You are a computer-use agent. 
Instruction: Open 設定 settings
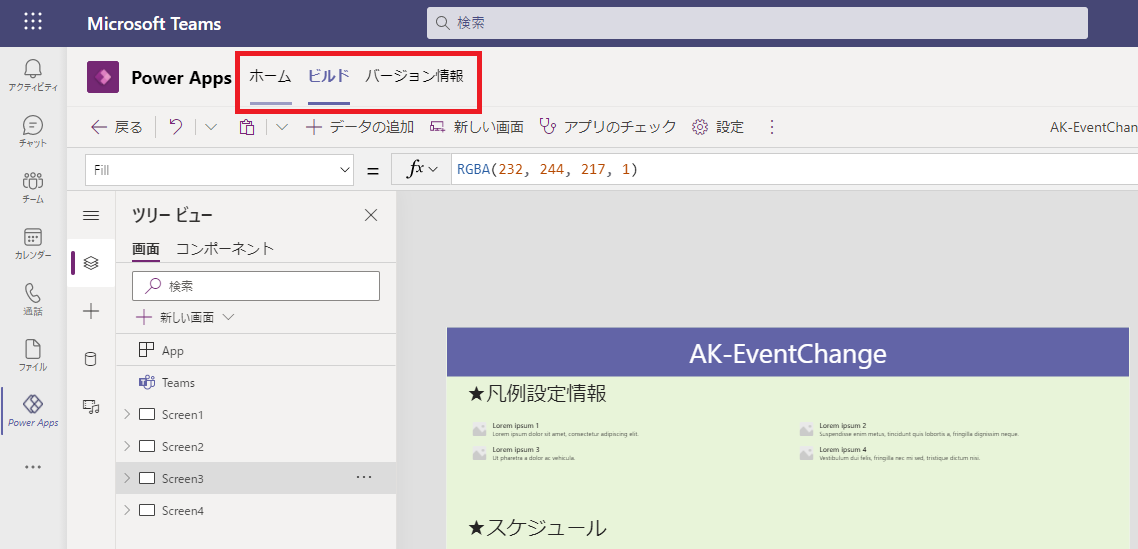coord(719,127)
